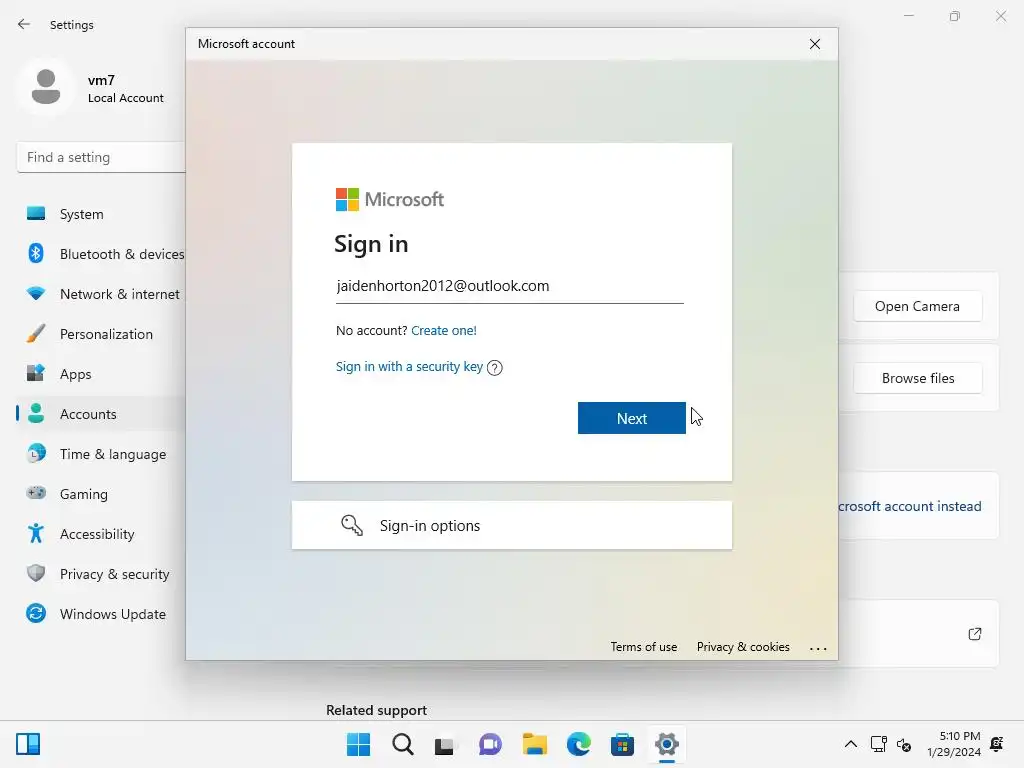Select System in Settings menu
Image resolution: width=1024 pixels, height=768 pixels.
(103, 214)
